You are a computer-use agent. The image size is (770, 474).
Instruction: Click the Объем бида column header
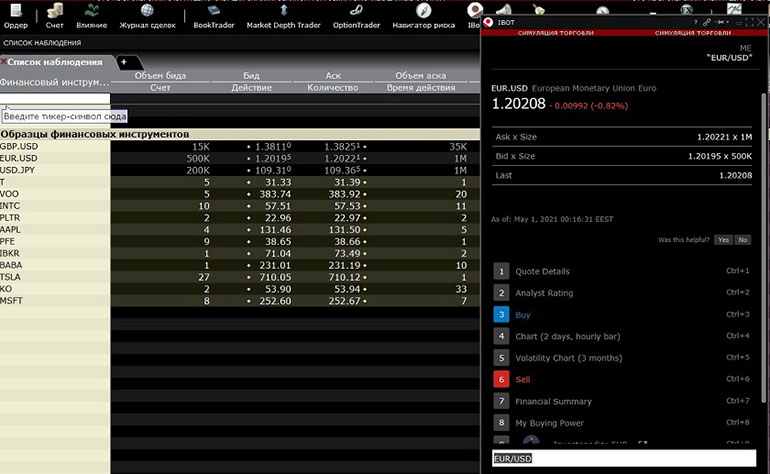160,76
